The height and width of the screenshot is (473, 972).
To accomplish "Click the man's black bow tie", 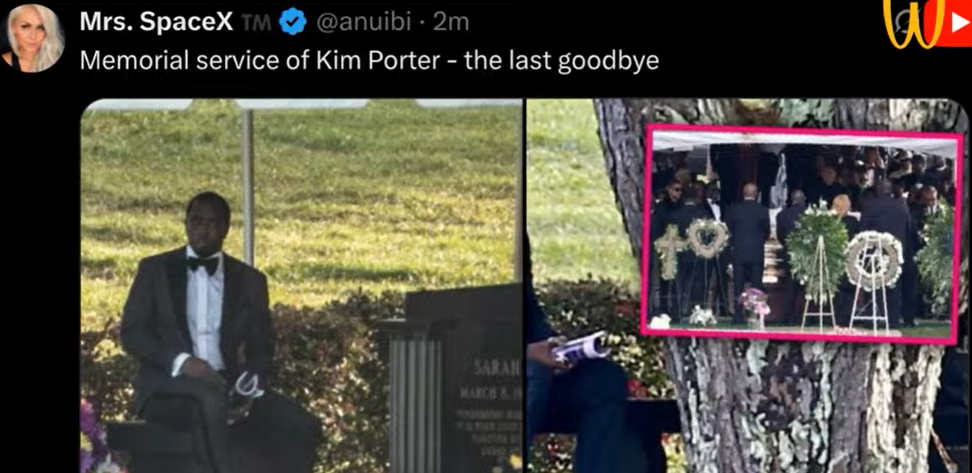I will (203, 265).
